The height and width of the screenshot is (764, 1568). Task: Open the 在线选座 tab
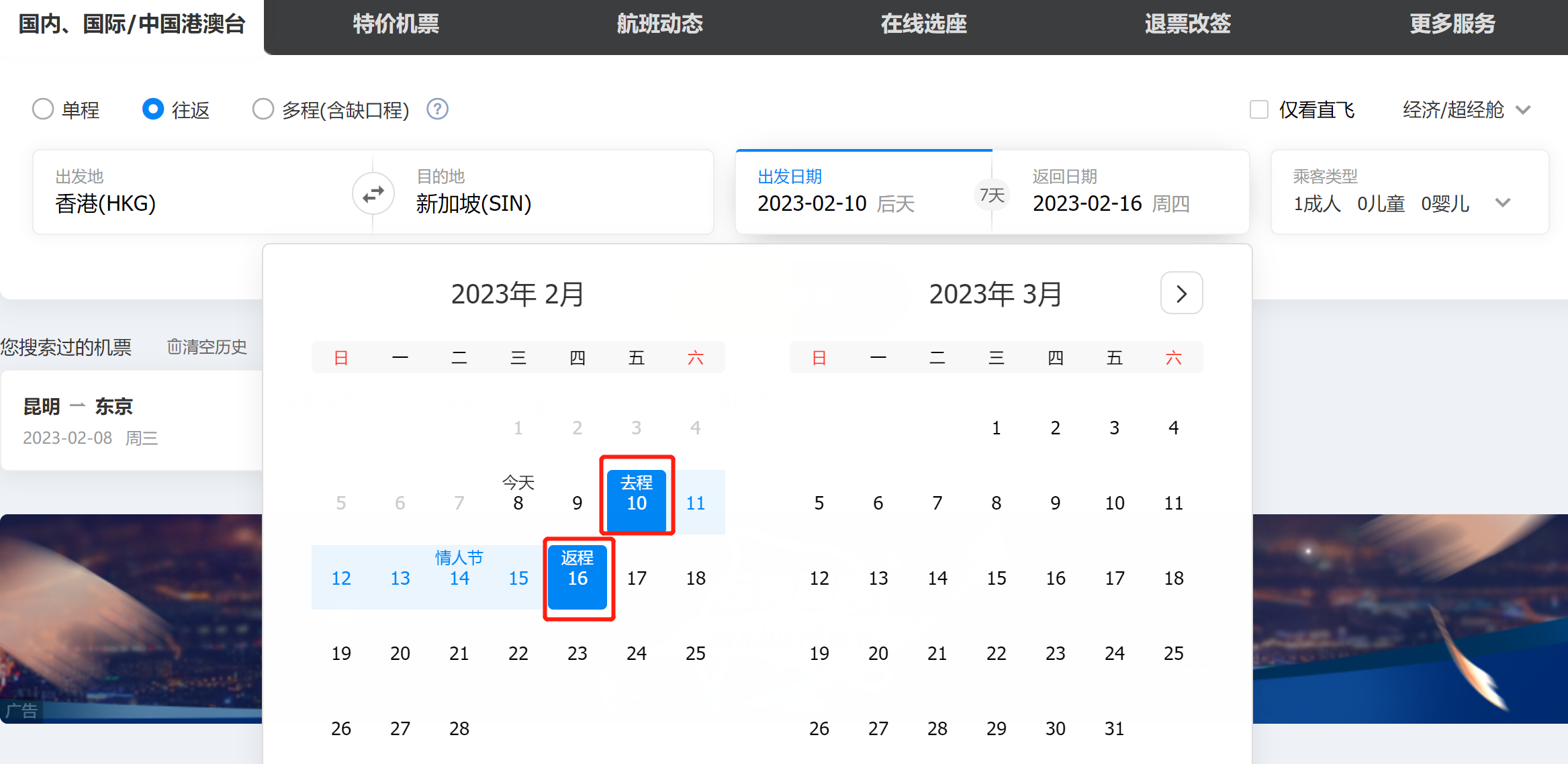pos(923,24)
